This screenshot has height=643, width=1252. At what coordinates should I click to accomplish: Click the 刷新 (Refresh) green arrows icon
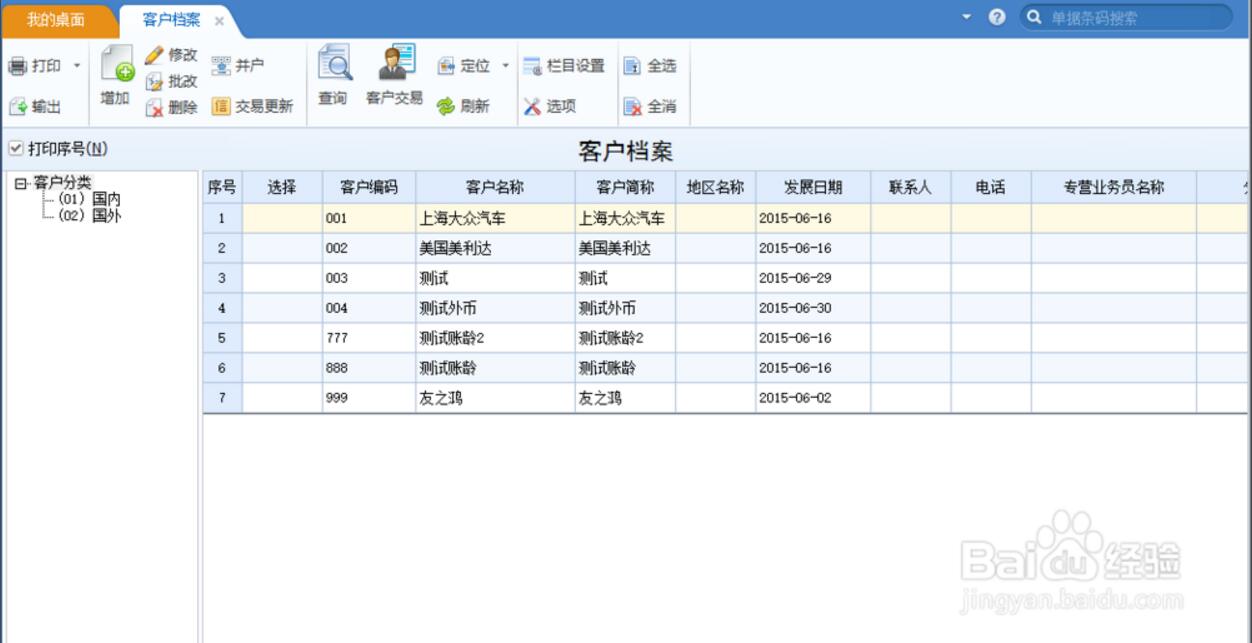coord(446,107)
